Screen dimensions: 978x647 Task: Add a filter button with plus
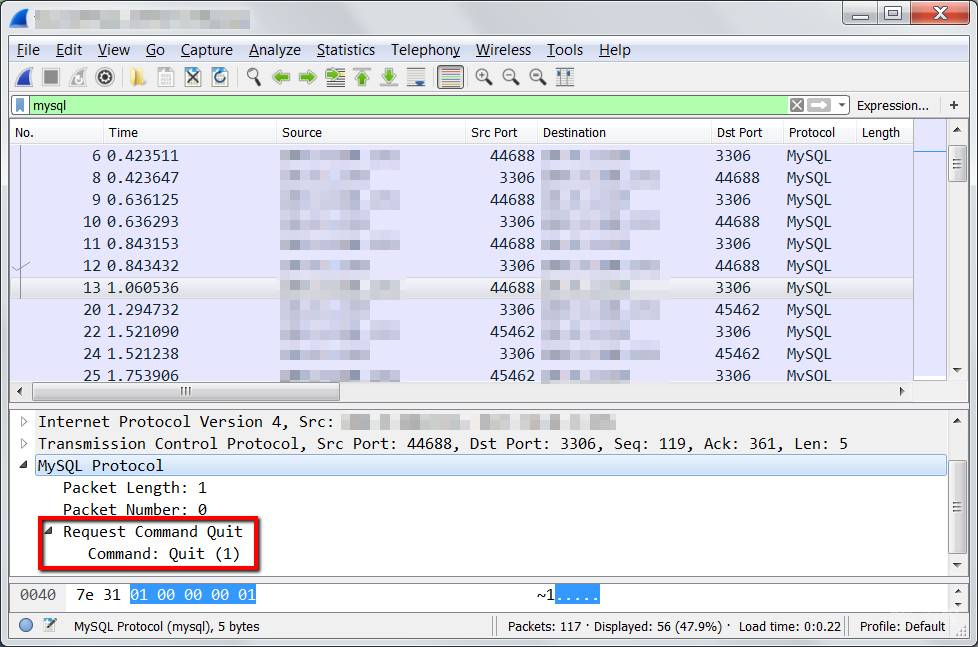954,105
